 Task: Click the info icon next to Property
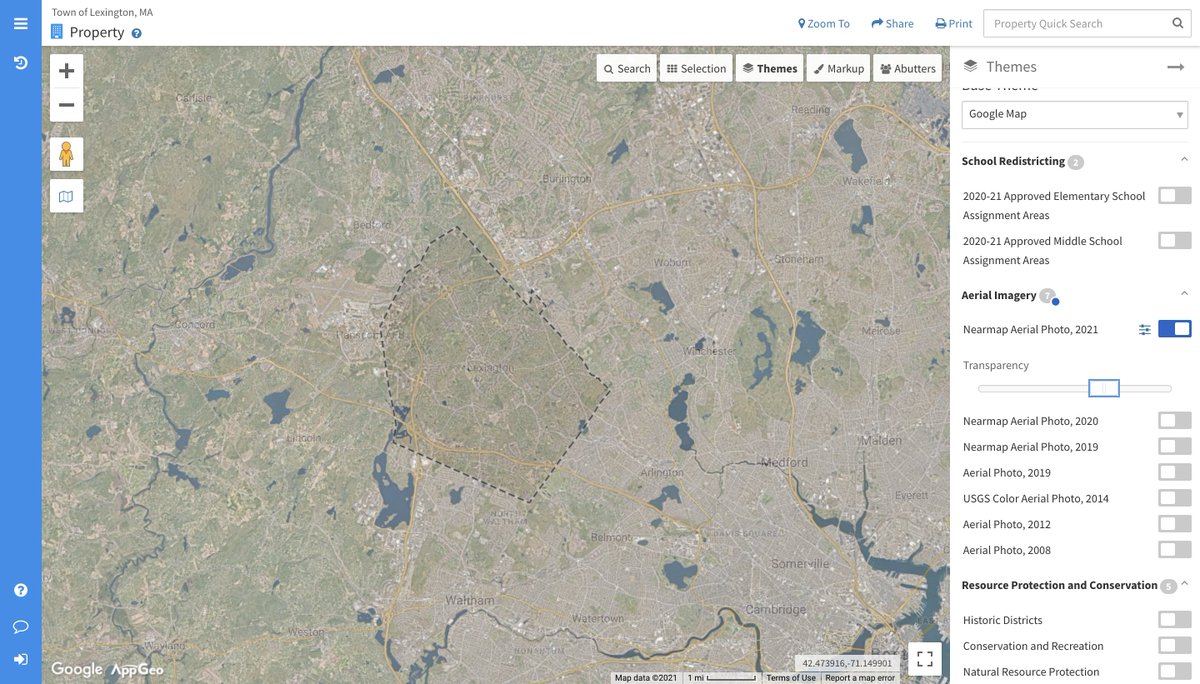(x=137, y=33)
